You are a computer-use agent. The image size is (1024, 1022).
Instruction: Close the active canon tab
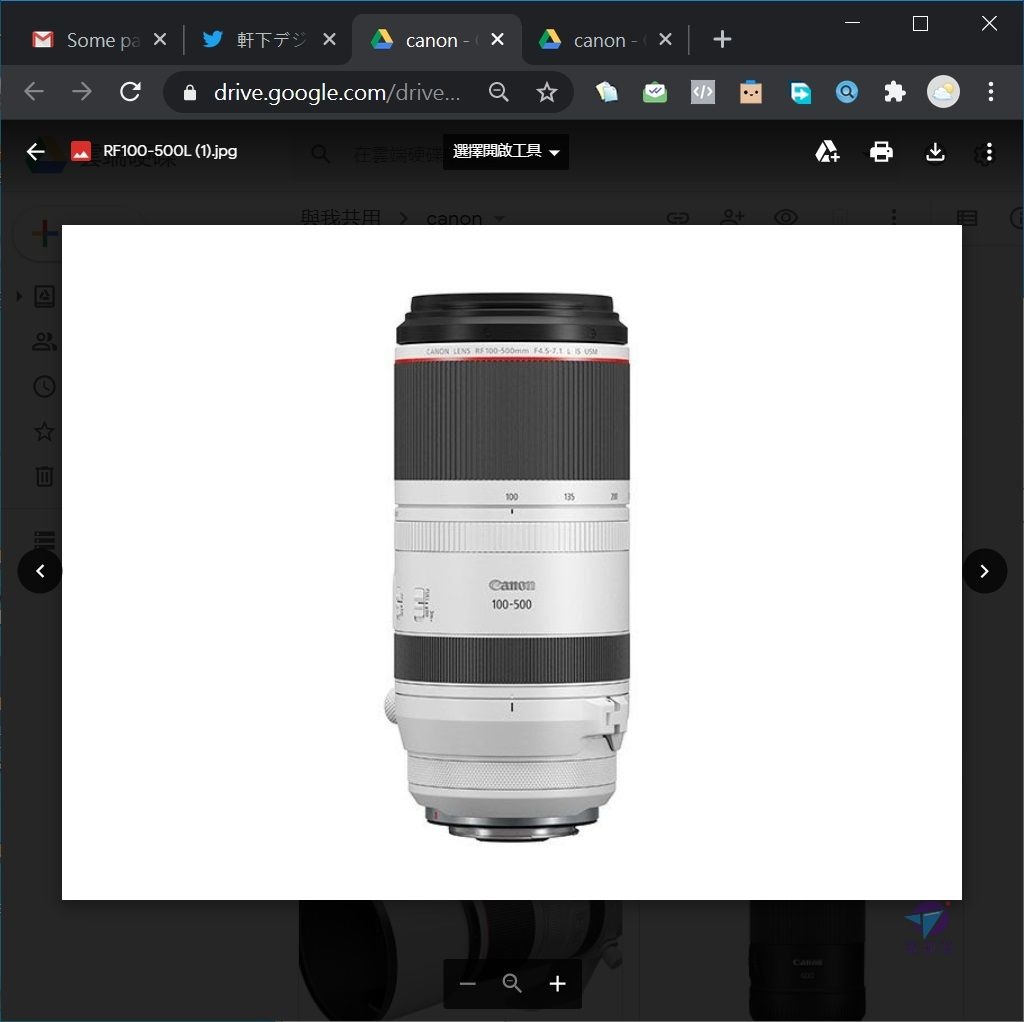coord(497,40)
